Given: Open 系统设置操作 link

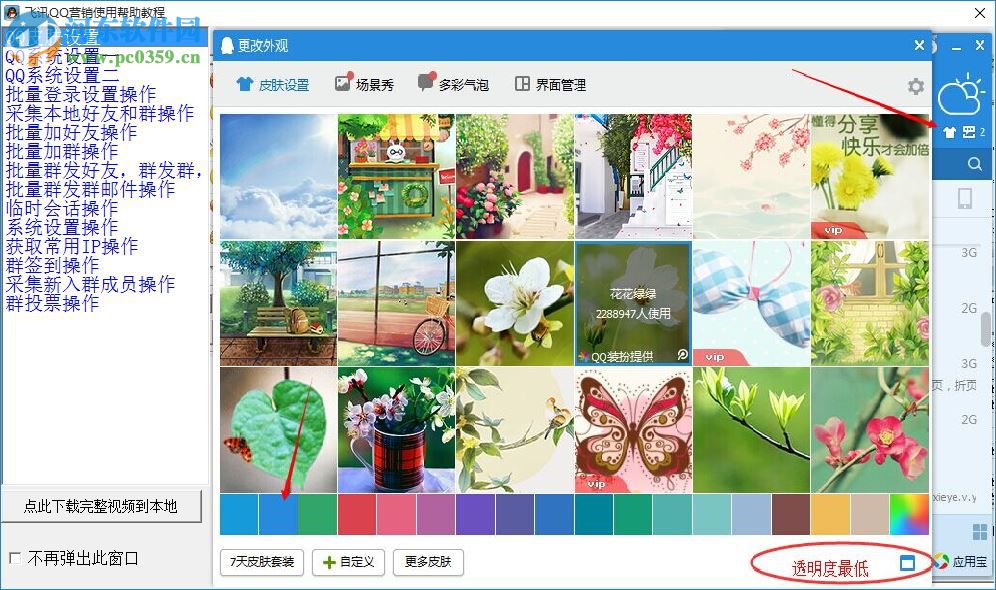Looking at the screenshot, I should click(62, 227).
